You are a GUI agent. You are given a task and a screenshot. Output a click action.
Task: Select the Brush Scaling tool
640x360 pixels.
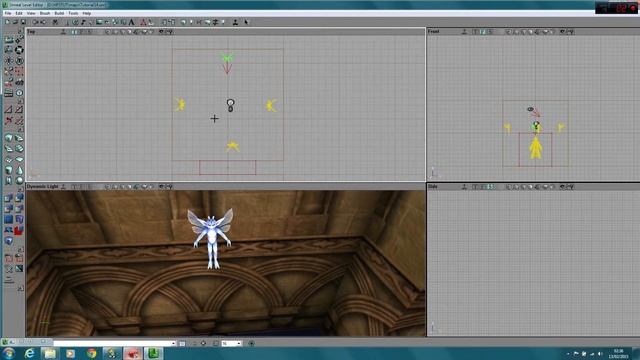coord(9,50)
